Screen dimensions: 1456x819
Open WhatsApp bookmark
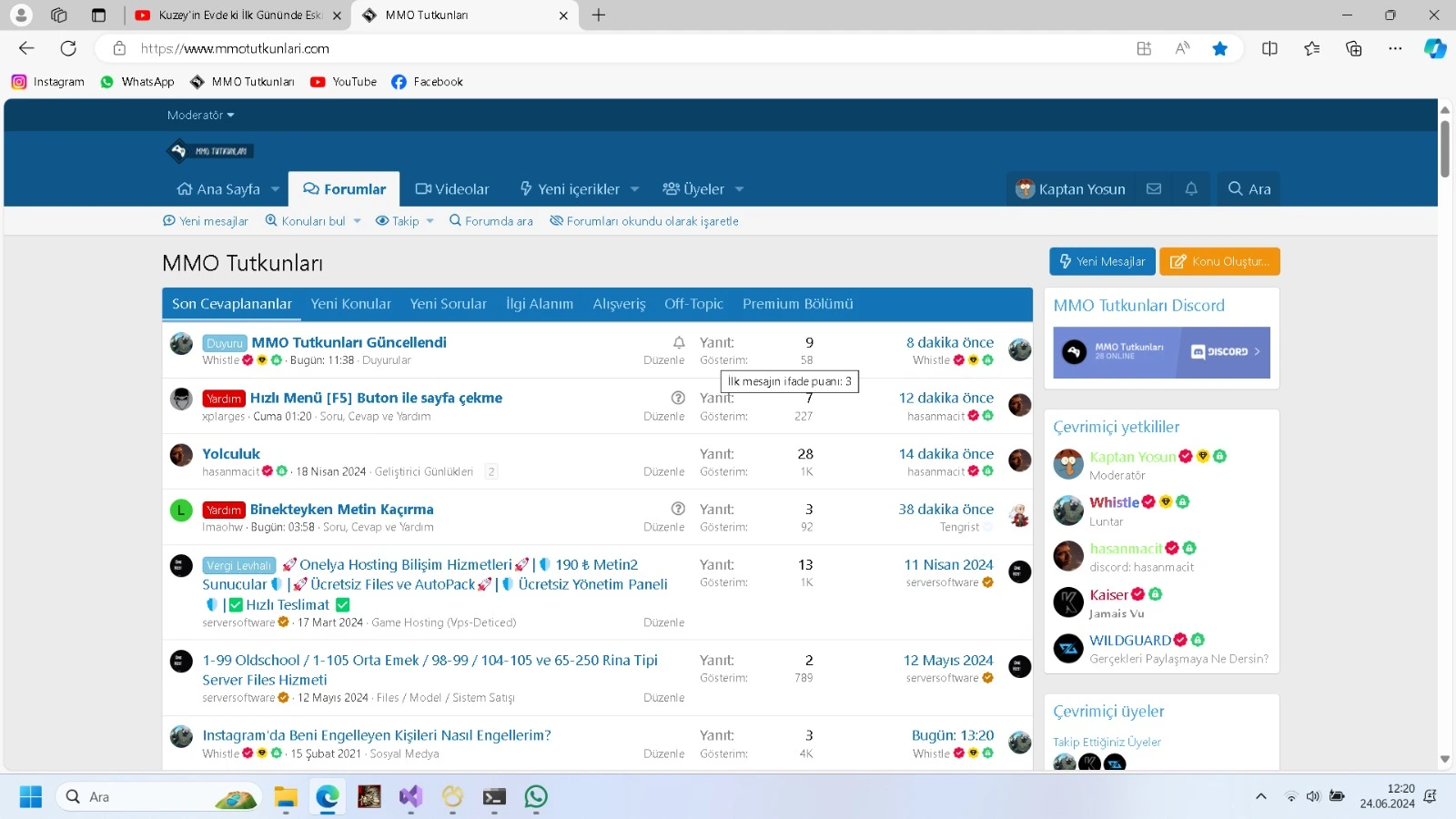point(137,82)
